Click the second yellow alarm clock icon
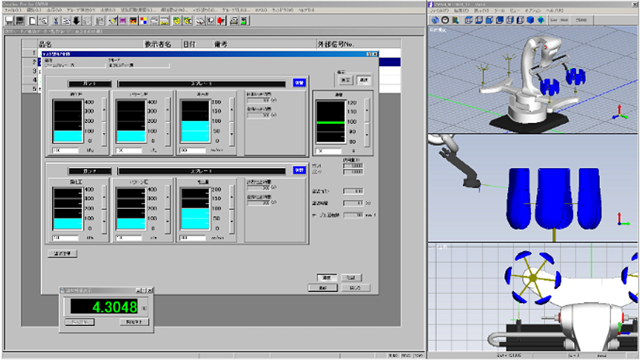Screen dimensions: 640x360 click(x=187, y=20)
